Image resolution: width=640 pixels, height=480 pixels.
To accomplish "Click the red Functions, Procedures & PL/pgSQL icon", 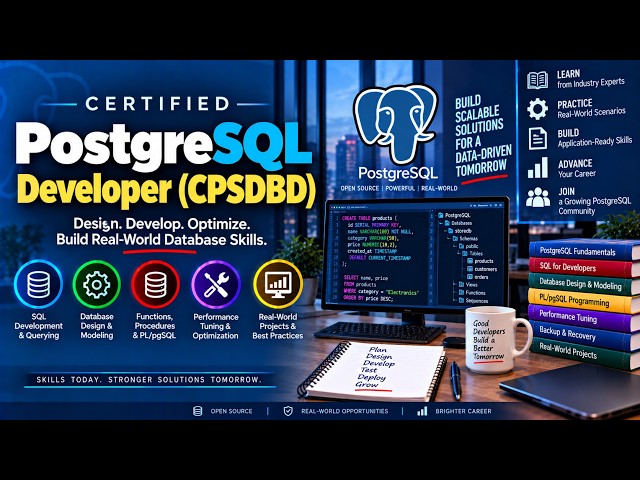I will [156, 284].
